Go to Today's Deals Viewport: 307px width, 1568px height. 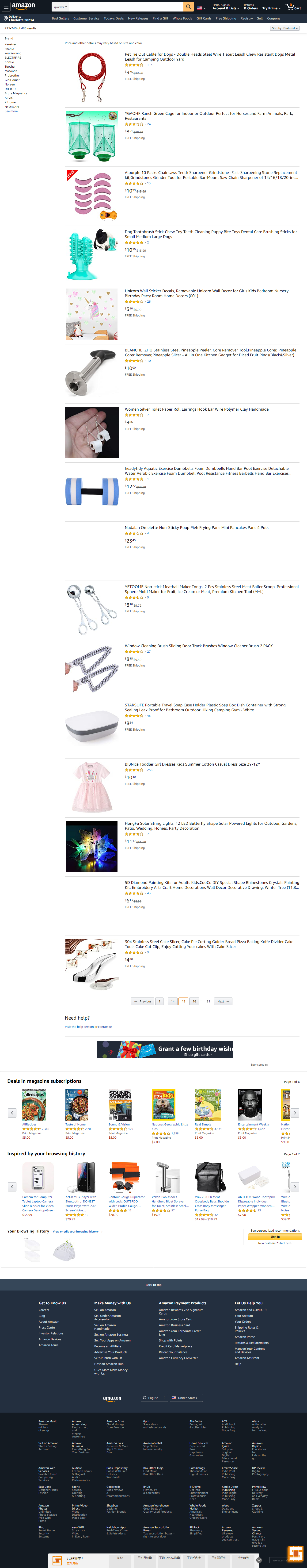[x=114, y=18]
